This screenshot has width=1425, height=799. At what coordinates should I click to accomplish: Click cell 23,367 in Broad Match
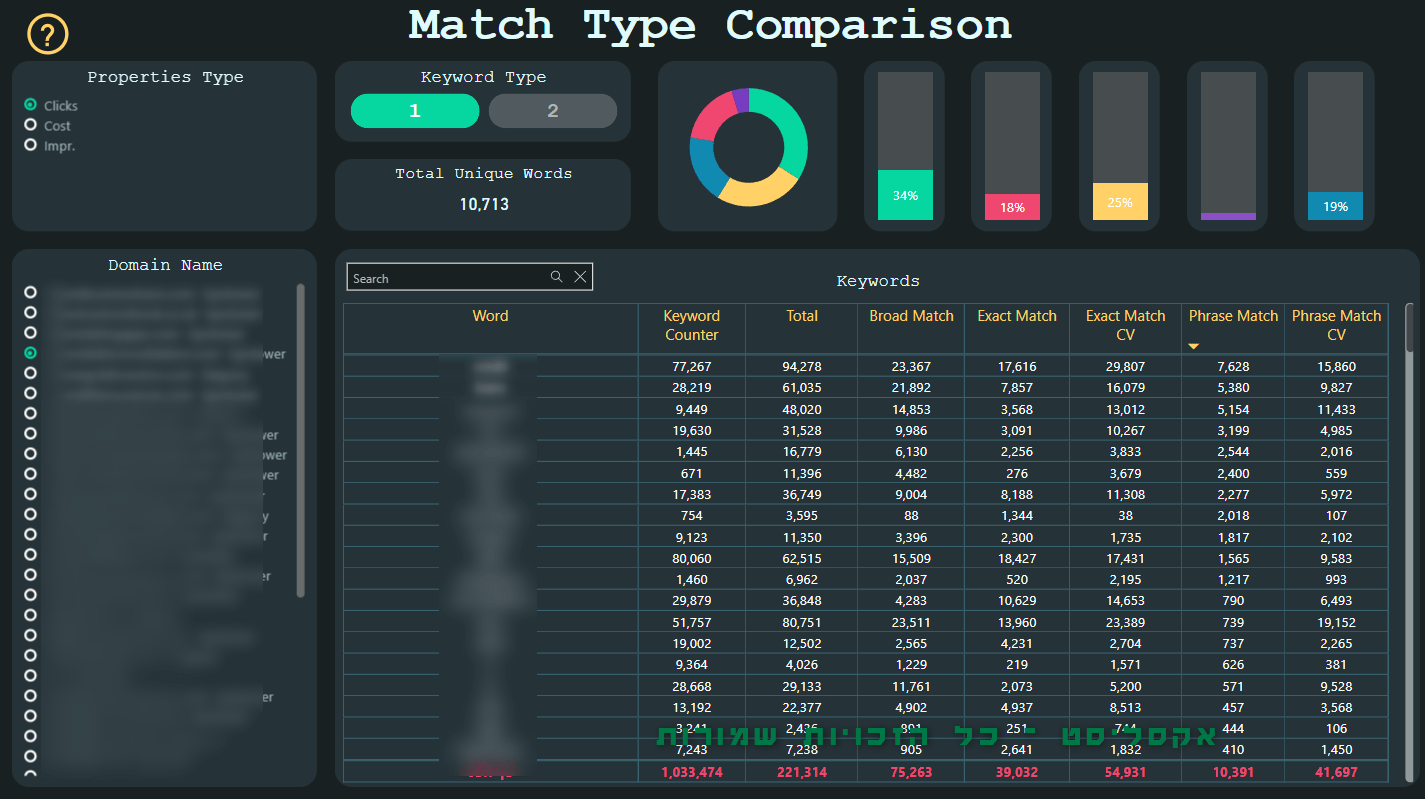coord(911,367)
